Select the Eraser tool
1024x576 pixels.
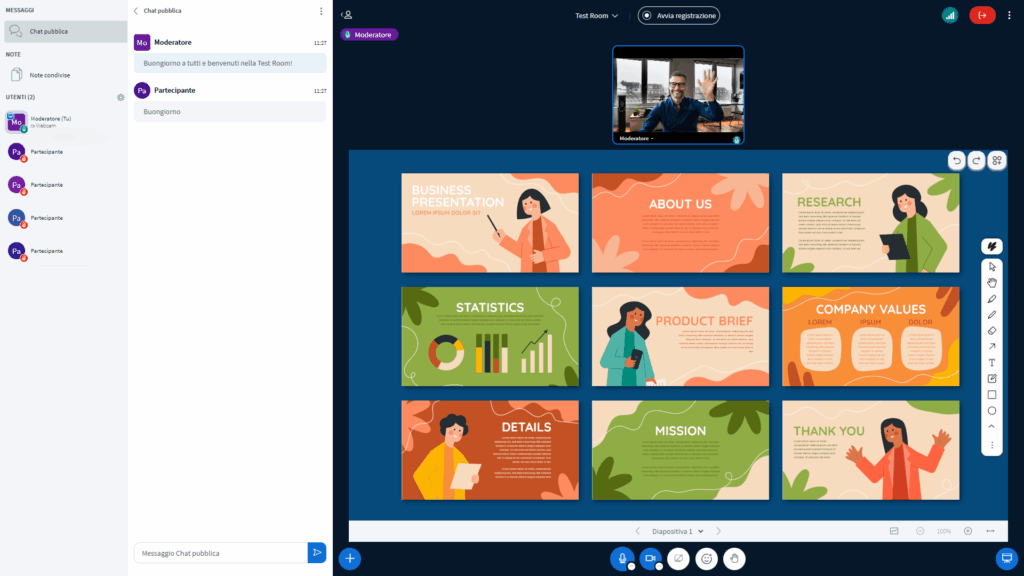click(x=992, y=330)
